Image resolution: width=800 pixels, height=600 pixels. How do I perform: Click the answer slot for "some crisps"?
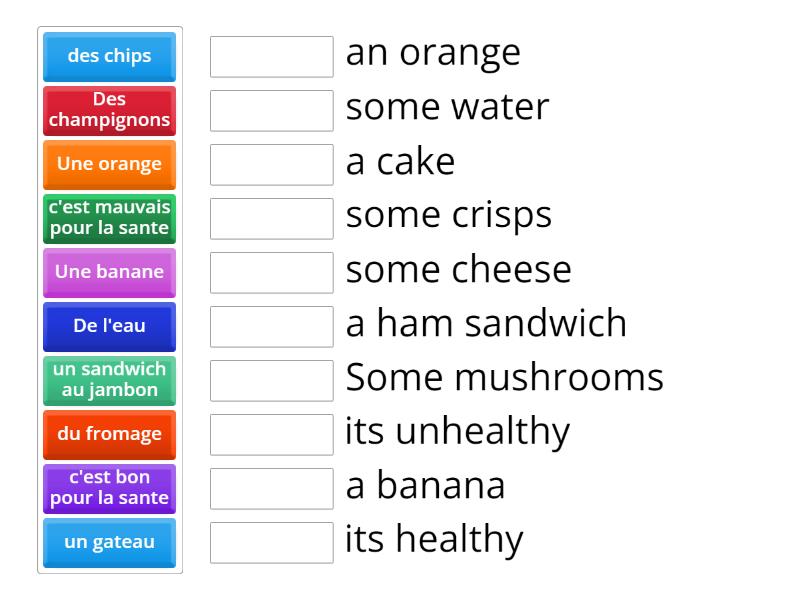(x=271, y=219)
